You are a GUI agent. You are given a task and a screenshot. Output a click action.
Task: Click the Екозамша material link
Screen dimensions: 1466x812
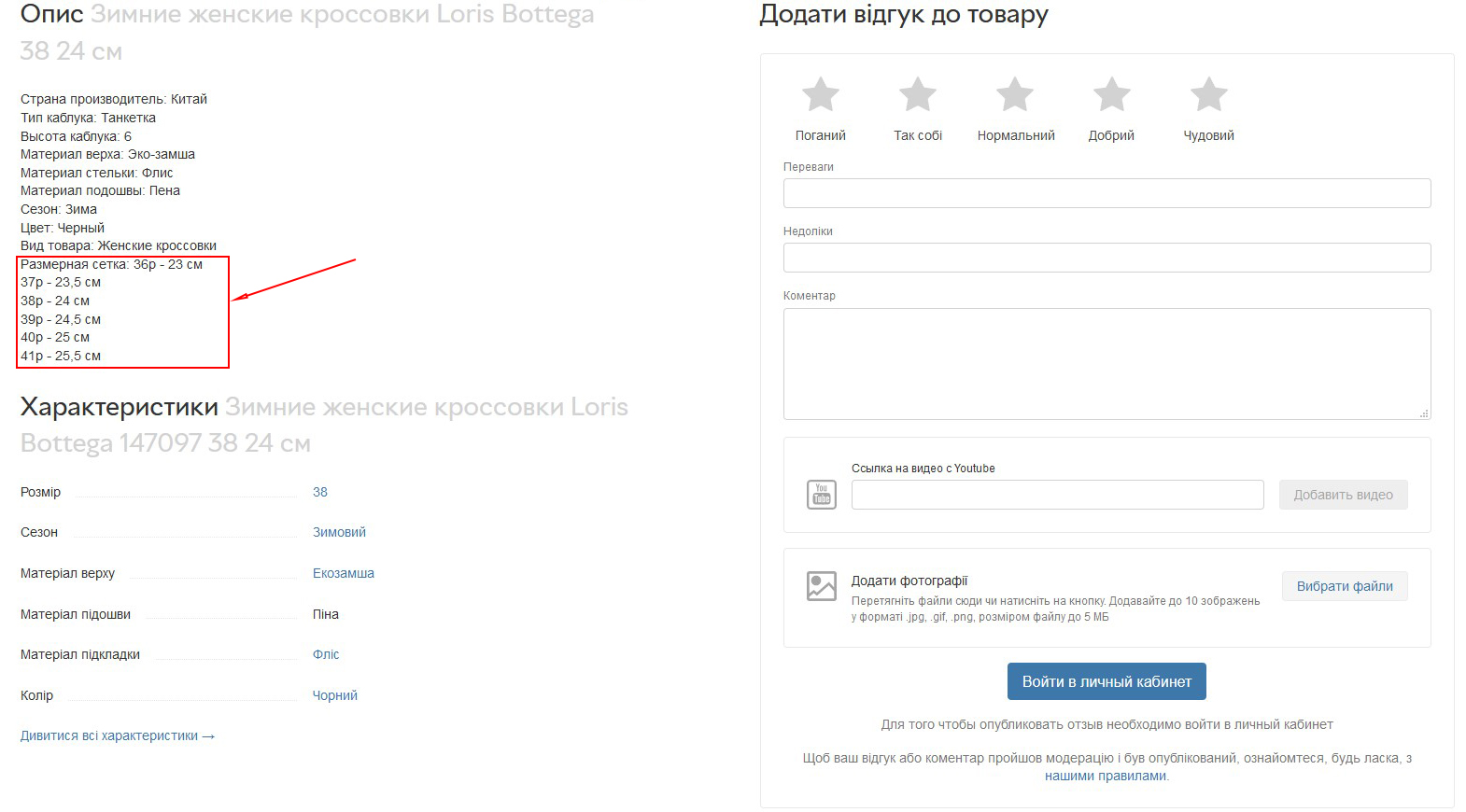point(344,573)
